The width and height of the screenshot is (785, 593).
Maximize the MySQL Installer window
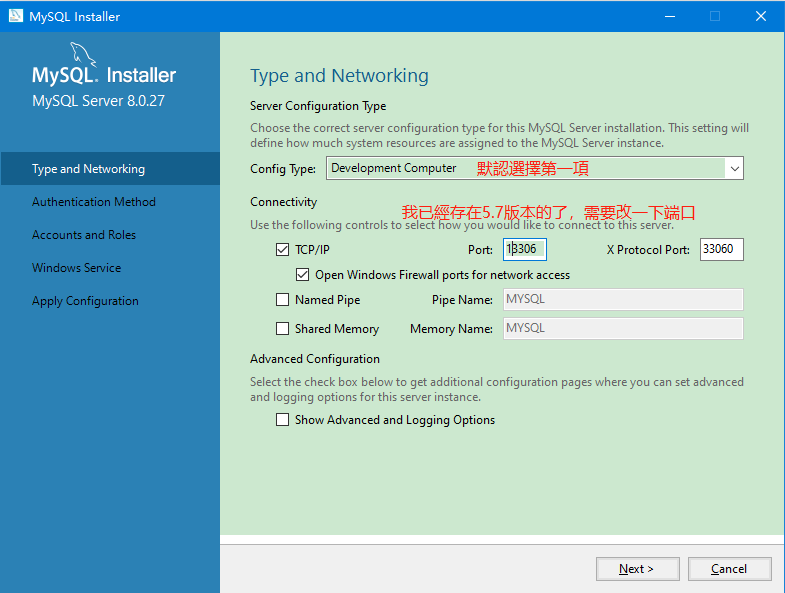pyautogui.click(x=715, y=16)
